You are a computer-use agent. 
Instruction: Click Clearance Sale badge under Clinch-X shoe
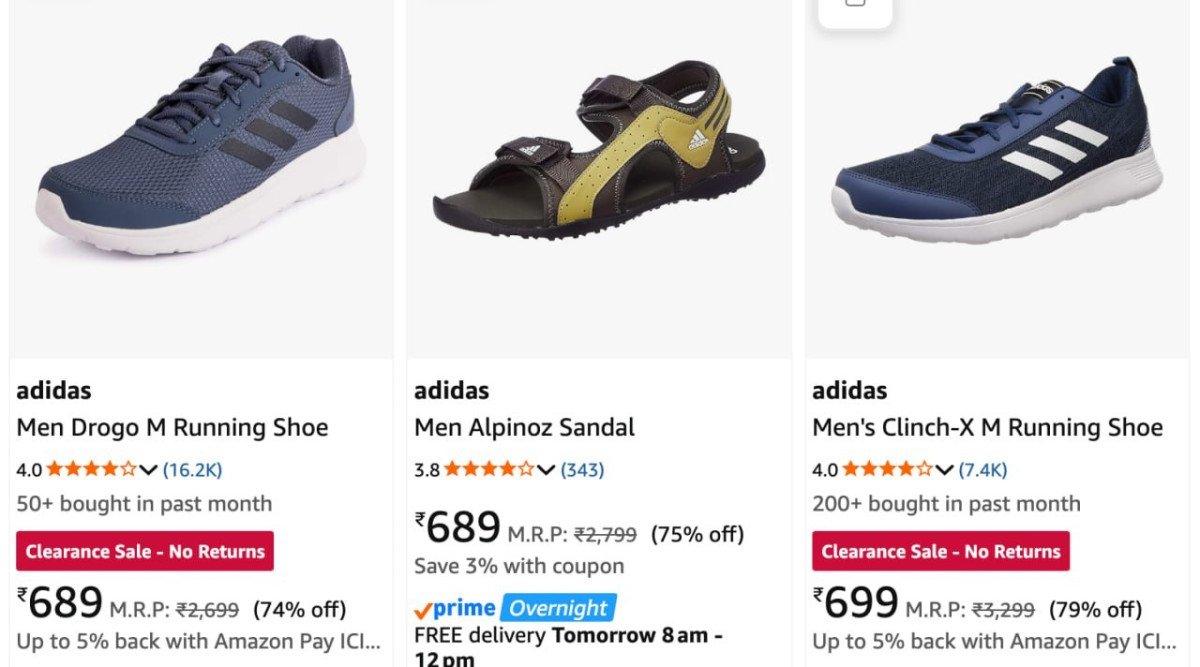click(x=941, y=551)
